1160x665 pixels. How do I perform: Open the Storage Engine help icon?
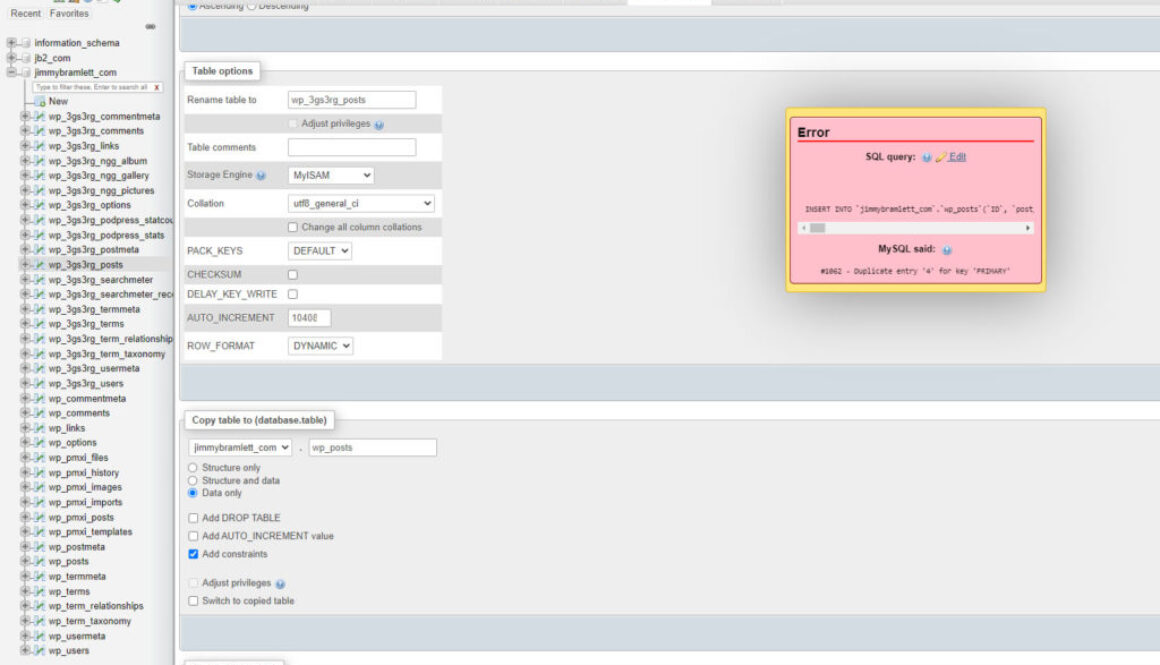(x=260, y=175)
